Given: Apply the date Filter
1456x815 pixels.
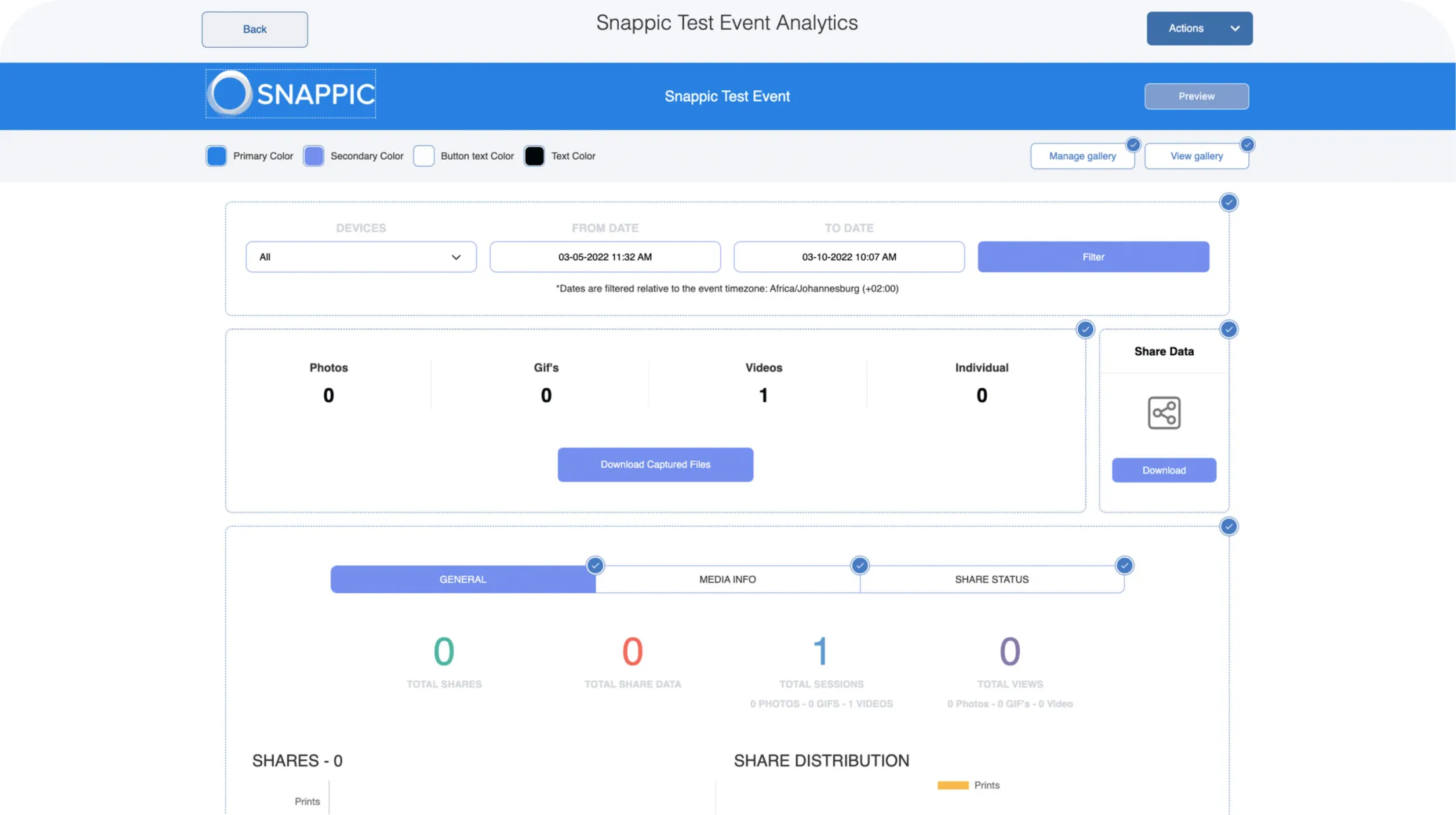Looking at the screenshot, I should coord(1093,257).
